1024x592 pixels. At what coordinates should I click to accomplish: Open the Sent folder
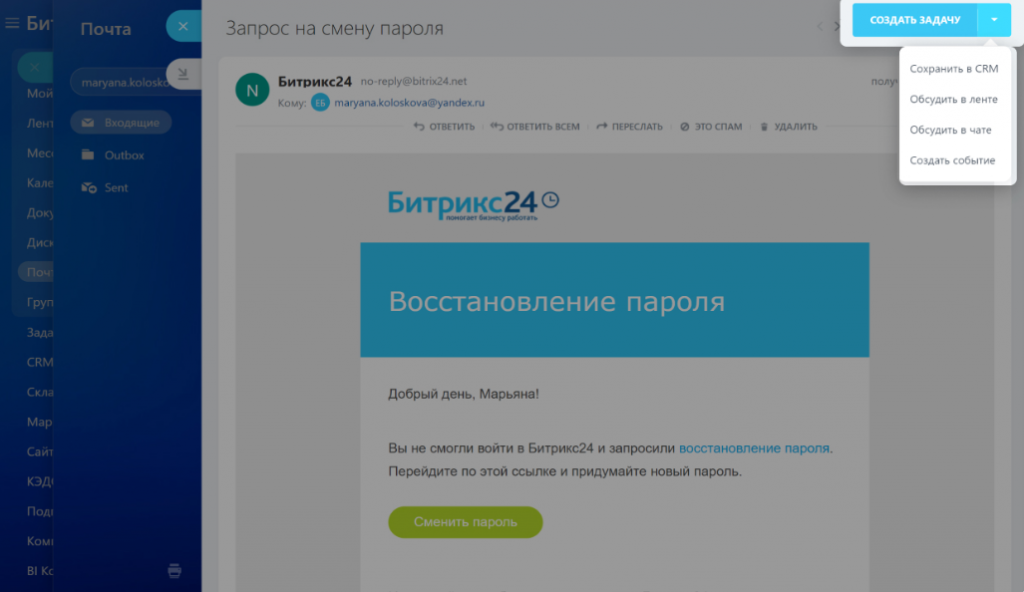click(104, 188)
